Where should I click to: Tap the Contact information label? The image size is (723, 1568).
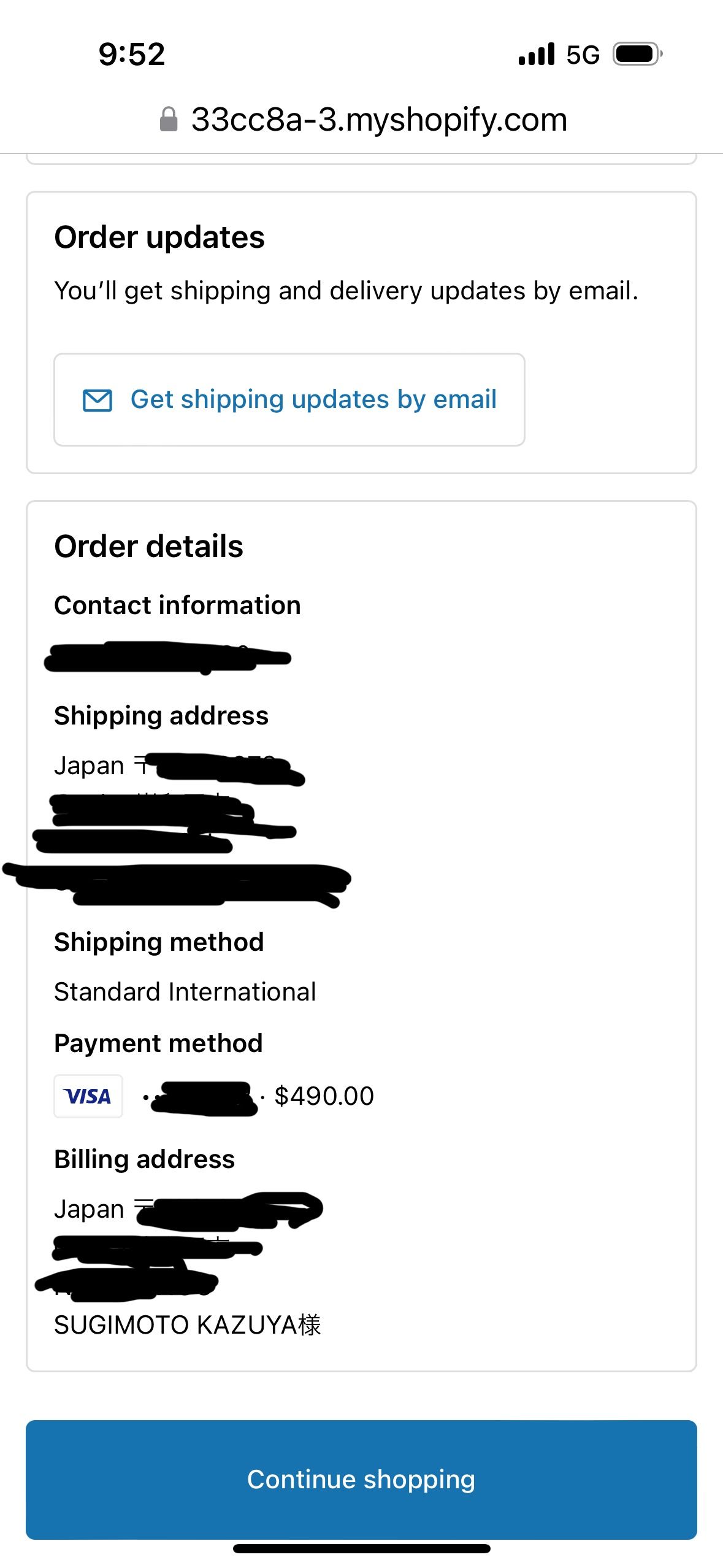tap(178, 605)
